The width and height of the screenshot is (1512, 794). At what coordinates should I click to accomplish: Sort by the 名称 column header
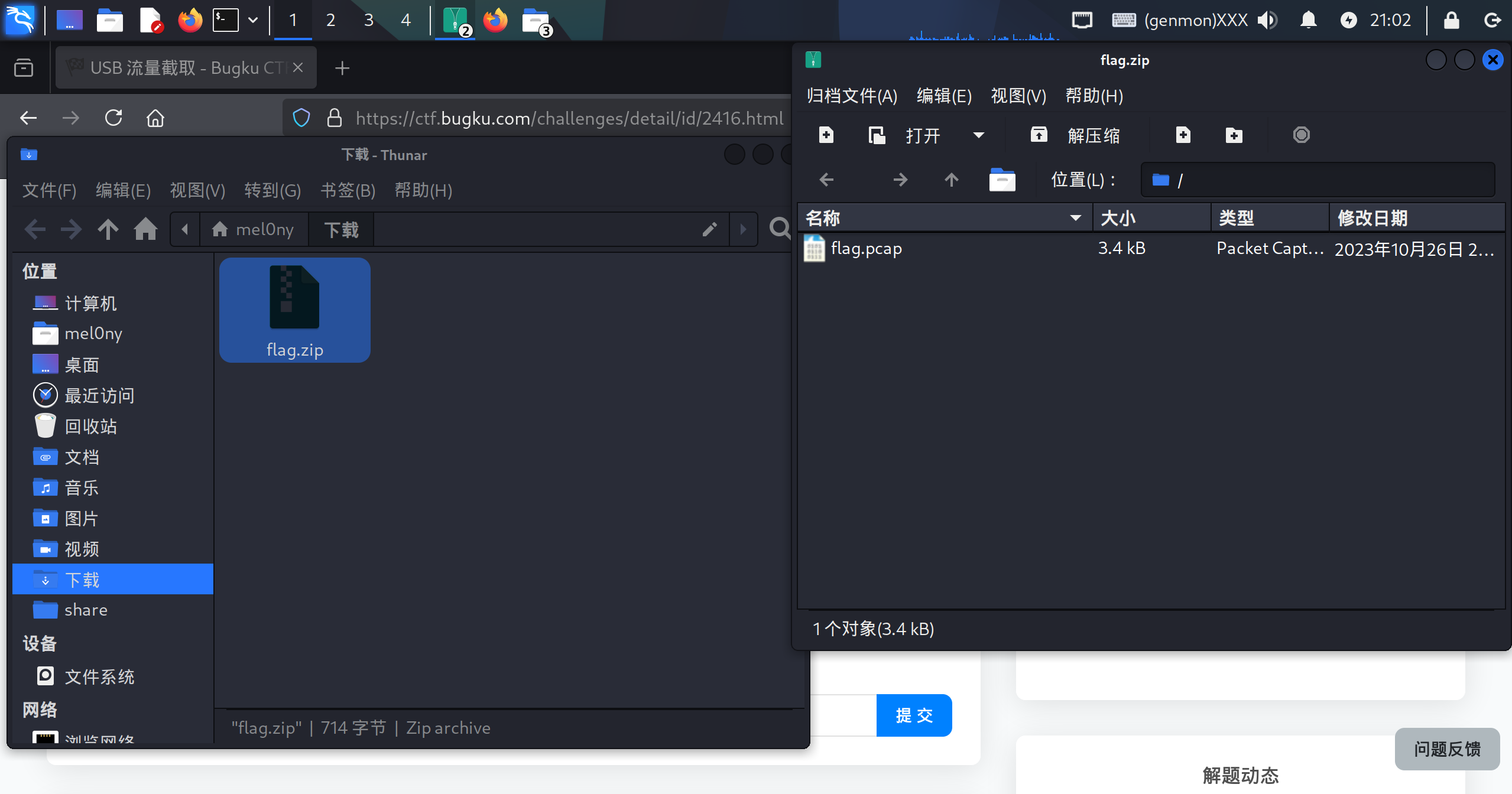point(944,218)
